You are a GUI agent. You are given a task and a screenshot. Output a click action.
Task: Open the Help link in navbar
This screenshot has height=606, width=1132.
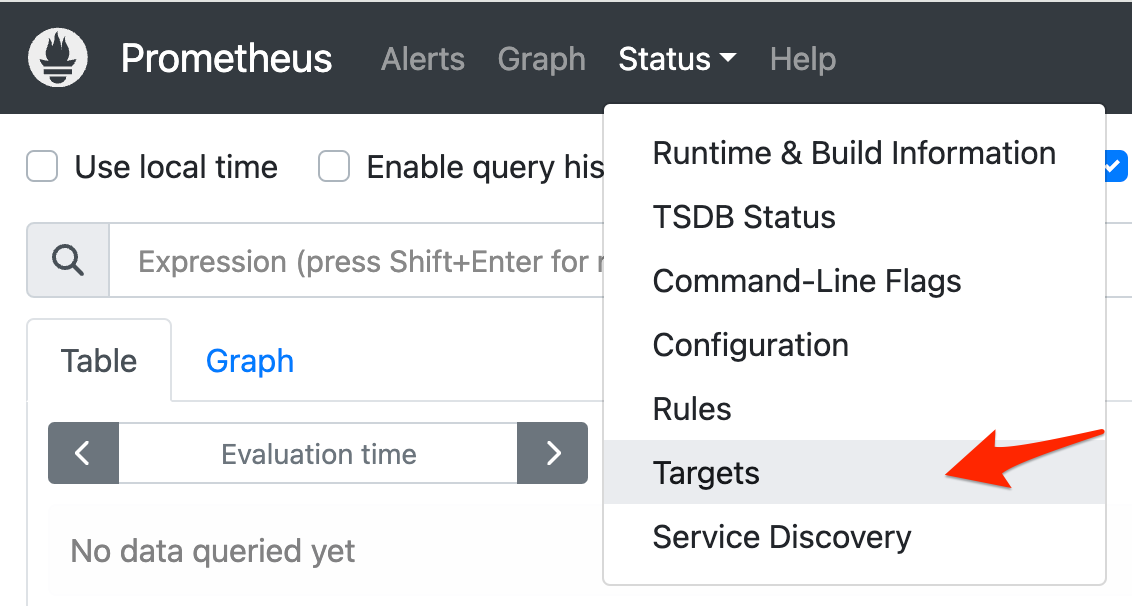[x=803, y=59]
